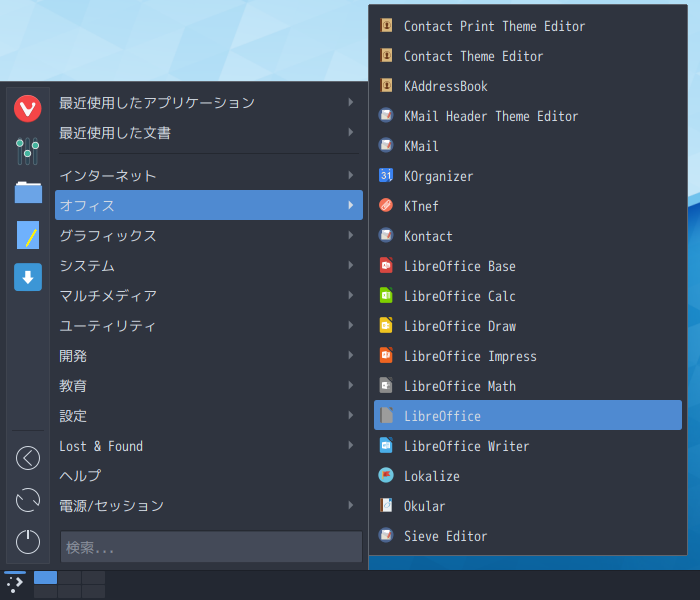
Task: Launch LibreOffice Draw
Action: 528,325
